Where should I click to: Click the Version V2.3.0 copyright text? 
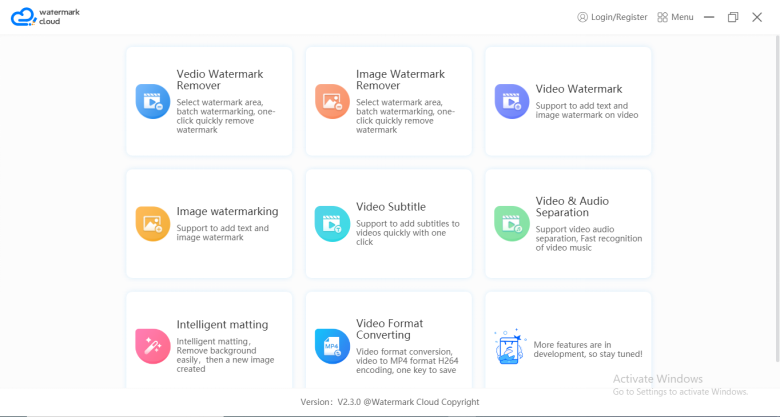point(390,402)
